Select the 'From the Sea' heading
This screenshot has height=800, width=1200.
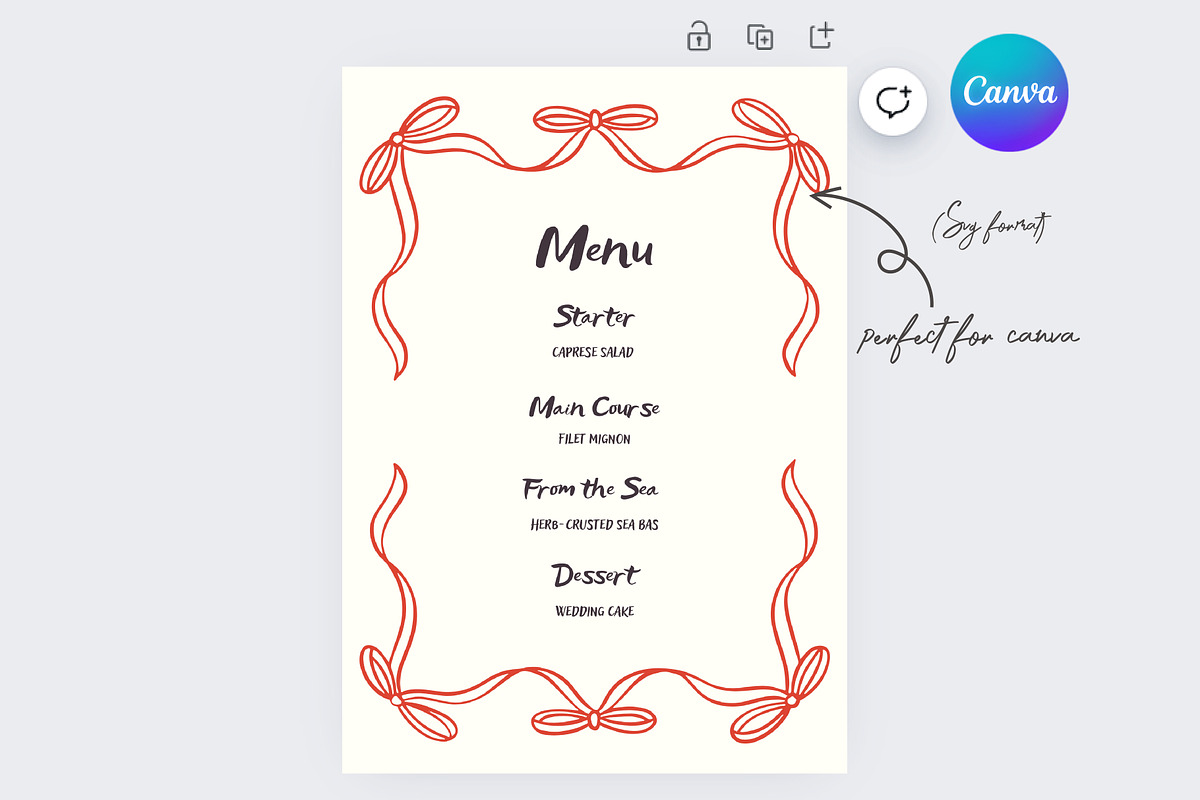point(590,489)
